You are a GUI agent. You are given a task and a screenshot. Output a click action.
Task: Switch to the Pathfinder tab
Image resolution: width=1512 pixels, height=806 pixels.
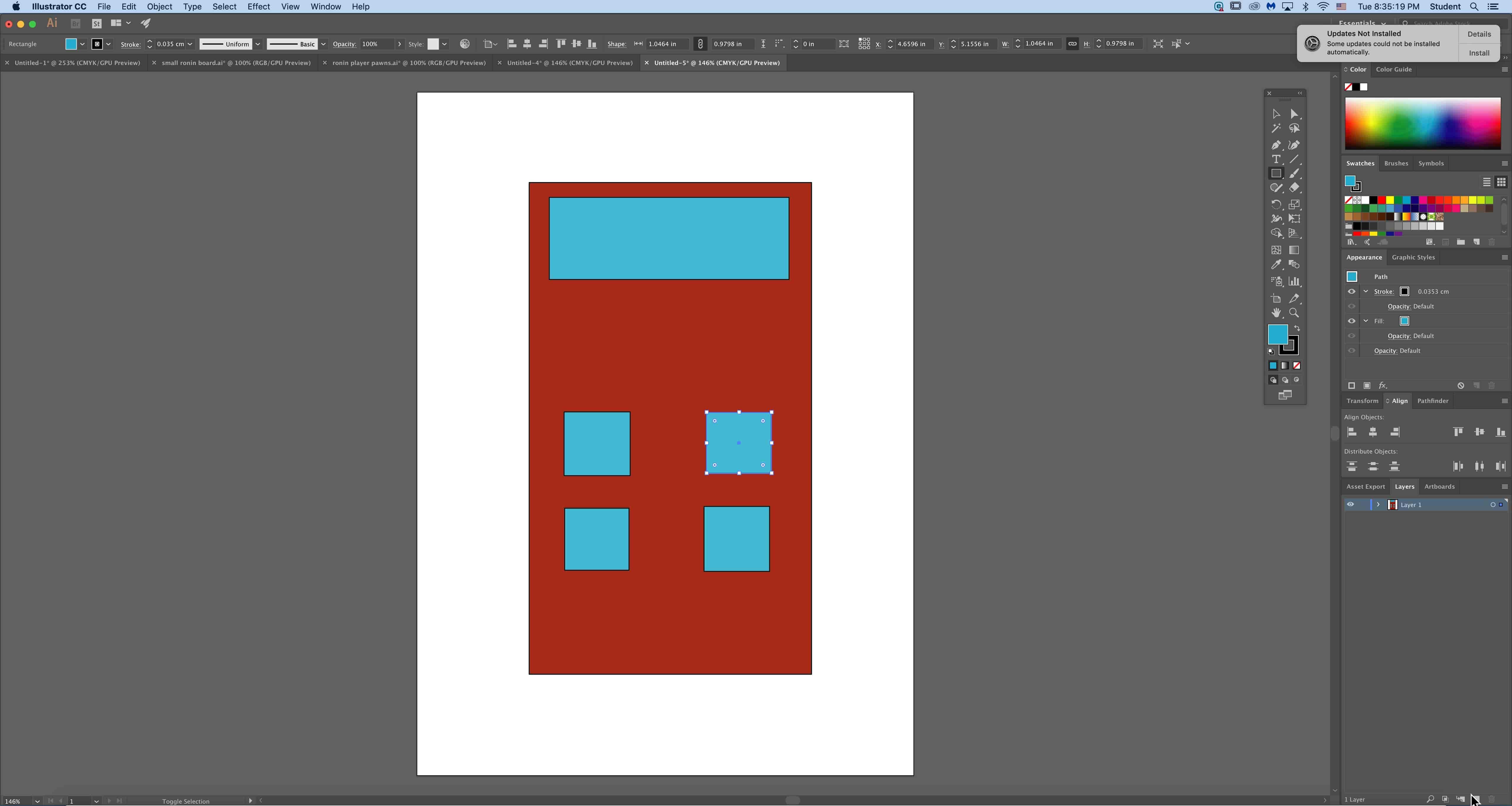point(1433,401)
